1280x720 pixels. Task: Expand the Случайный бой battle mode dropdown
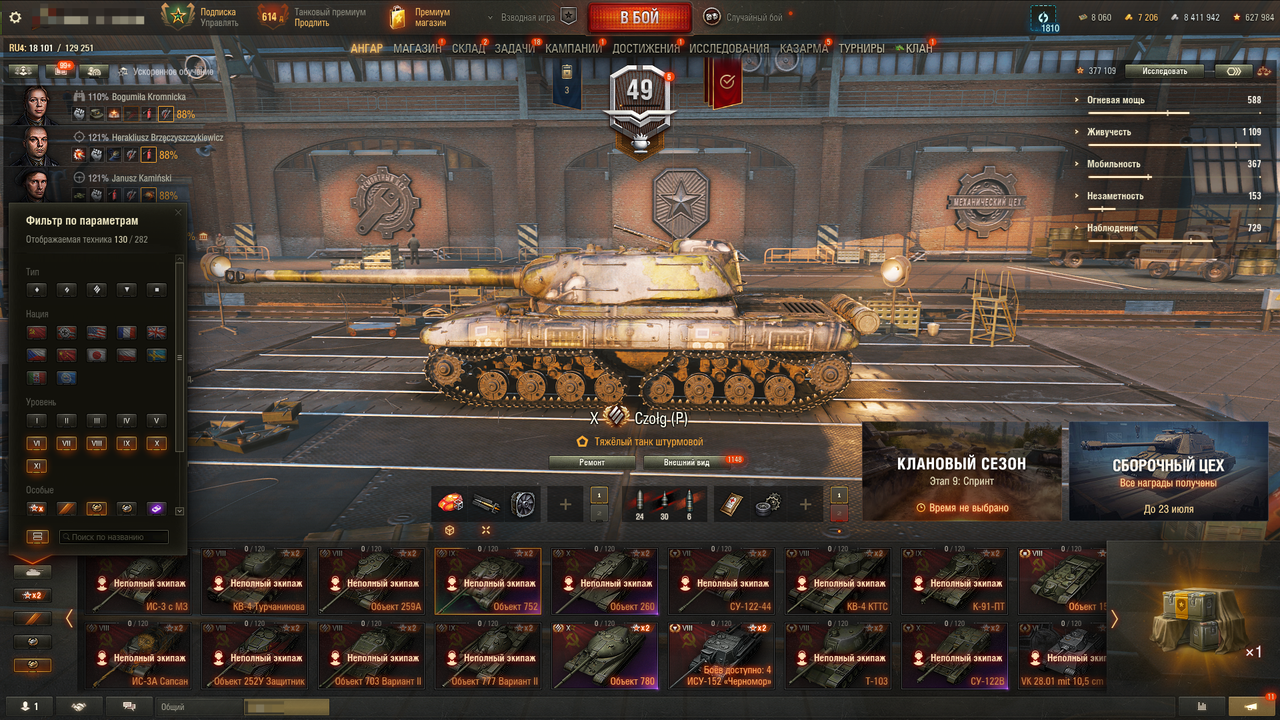pos(750,17)
